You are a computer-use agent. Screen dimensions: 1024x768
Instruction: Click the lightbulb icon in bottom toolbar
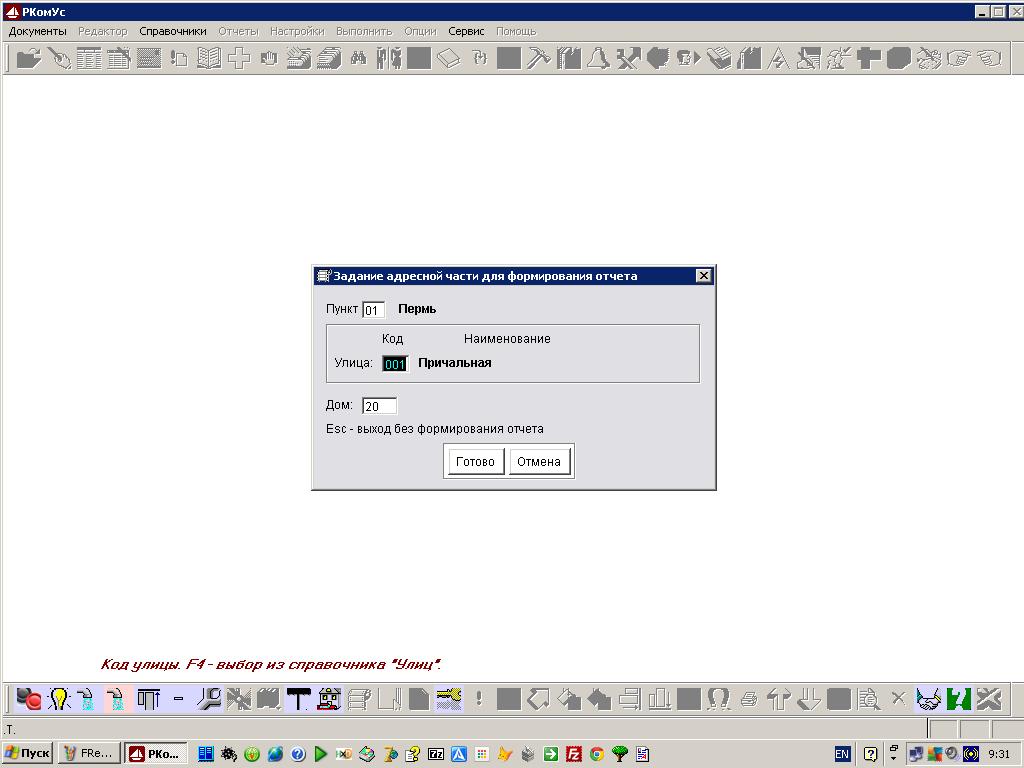tap(59, 699)
